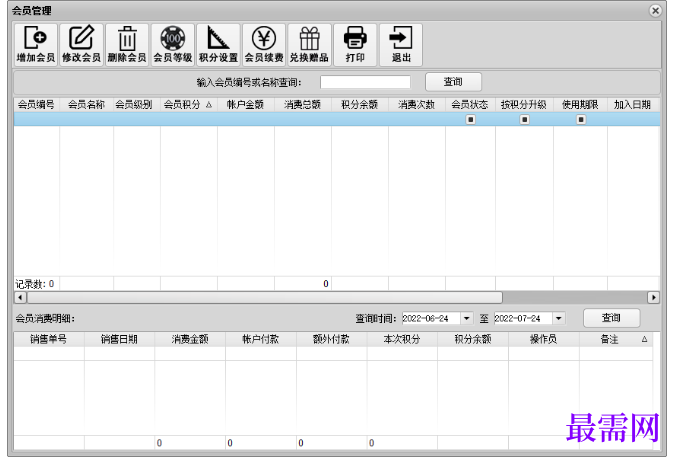Click the 打印 printer icon
Viewport: 678px width, 459px height.
click(355, 45)
